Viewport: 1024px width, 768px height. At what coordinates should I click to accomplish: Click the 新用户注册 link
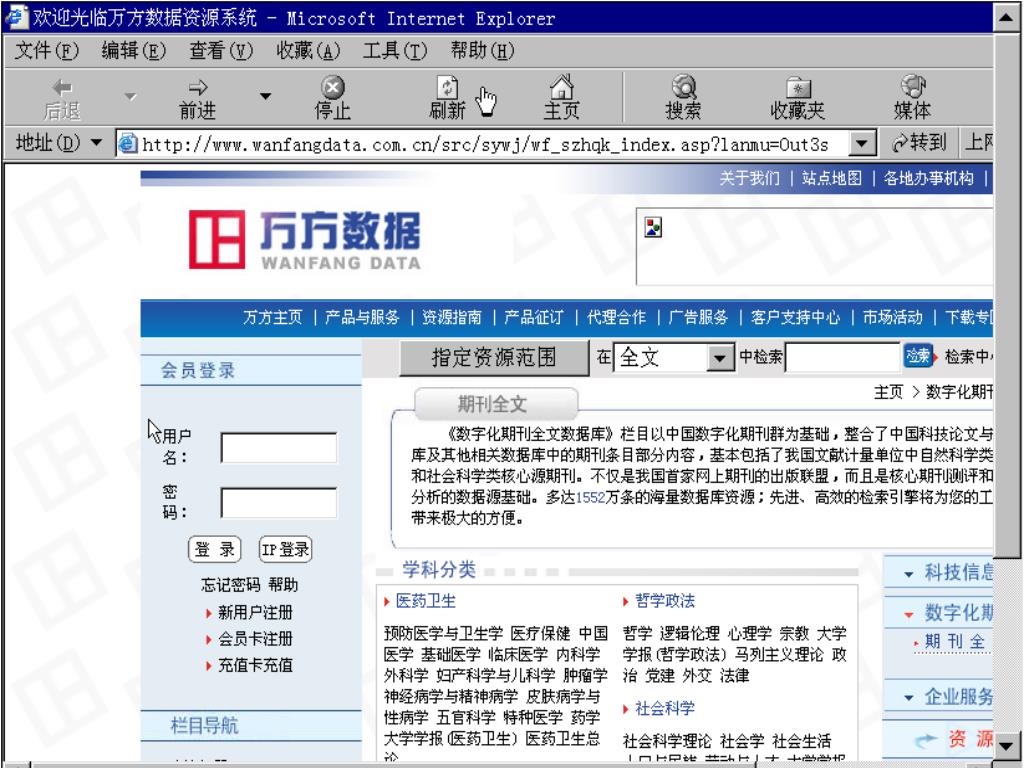pyautogui.click(x=255, y=613)
